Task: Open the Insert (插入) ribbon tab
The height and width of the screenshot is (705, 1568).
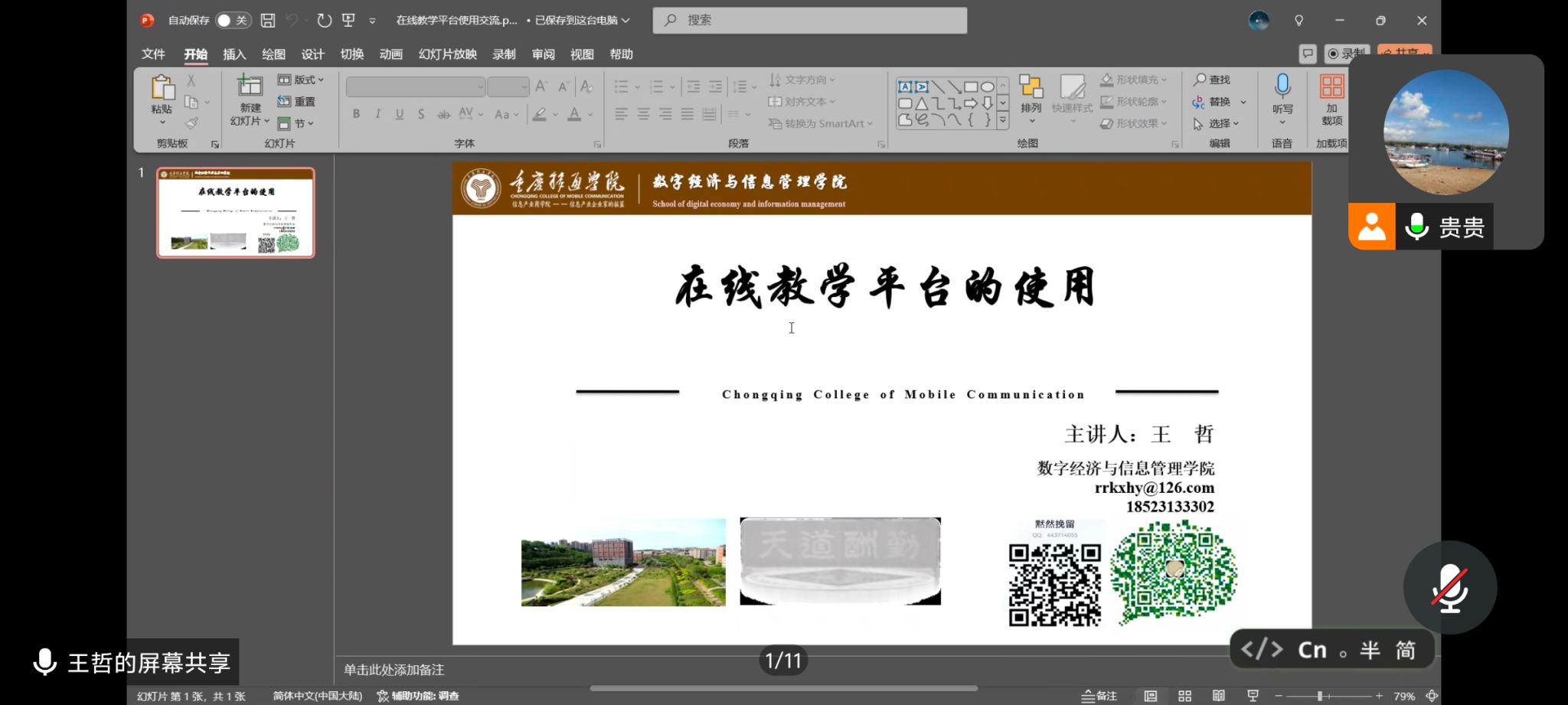Action: pyautogui.click(x=234, y=54)
